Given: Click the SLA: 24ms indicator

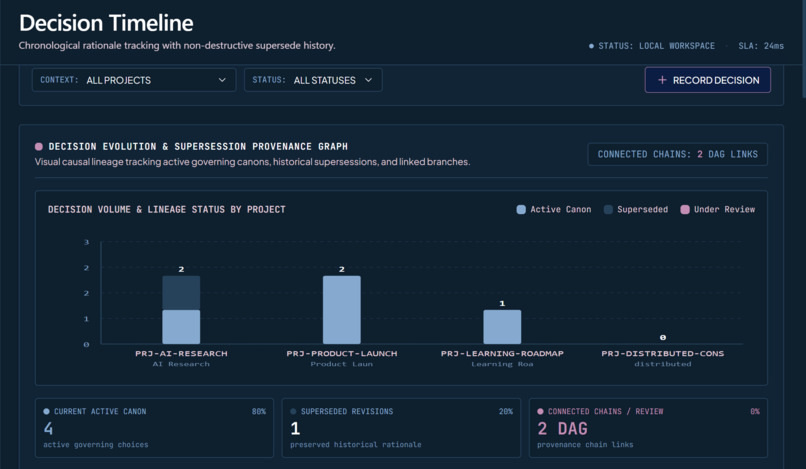Looking at the screenshot, I should [761, 46].
